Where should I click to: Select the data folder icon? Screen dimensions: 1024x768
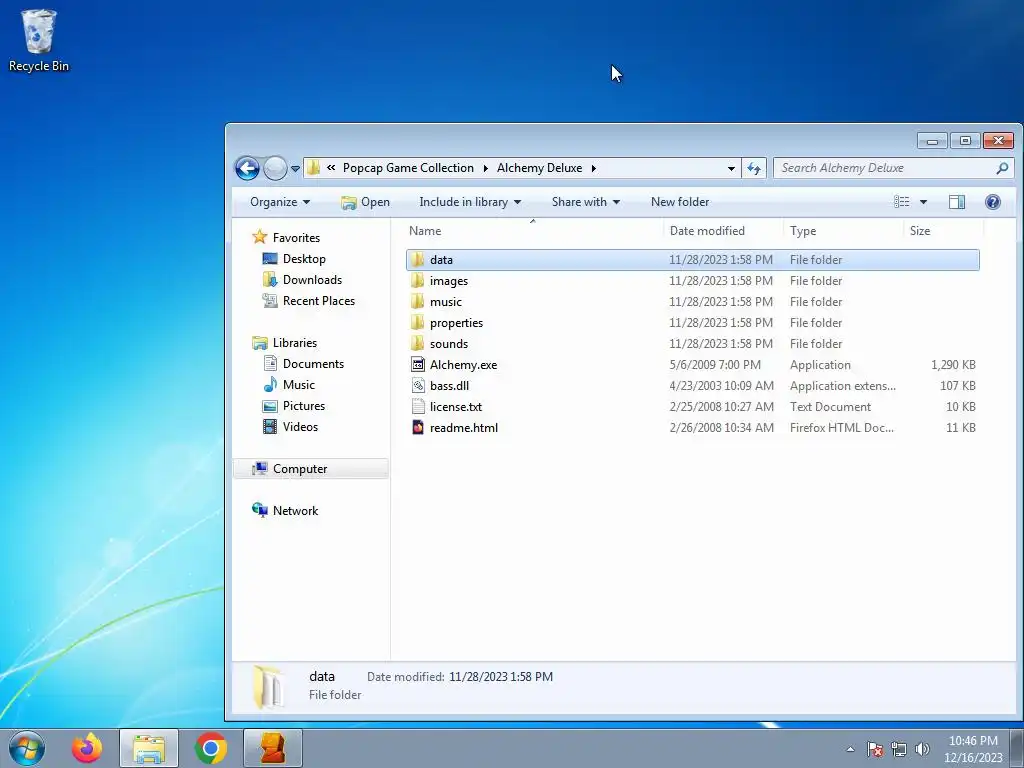[418, 260]
